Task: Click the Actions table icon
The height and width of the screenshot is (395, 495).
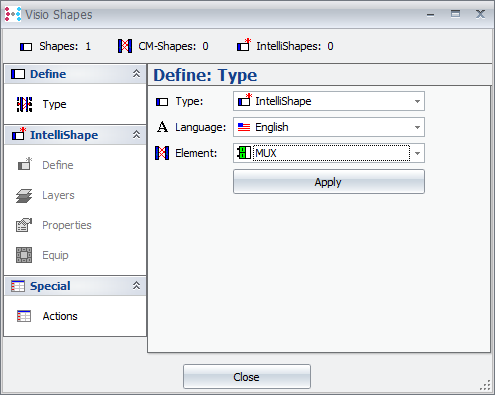Action: point(24,316)
